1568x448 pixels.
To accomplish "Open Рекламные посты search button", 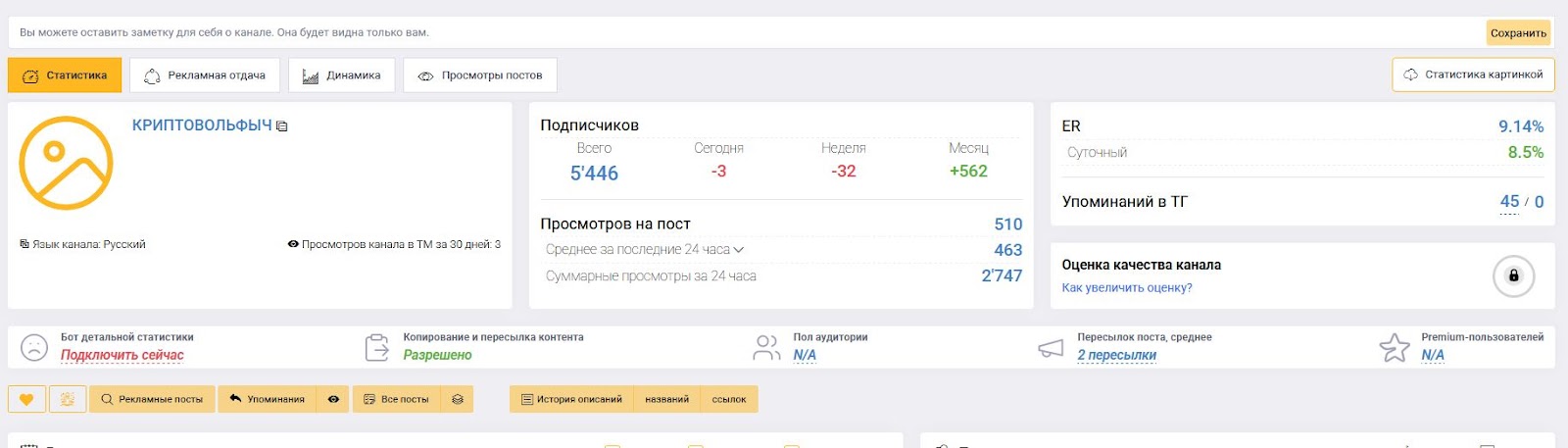I will coord(152,399).
